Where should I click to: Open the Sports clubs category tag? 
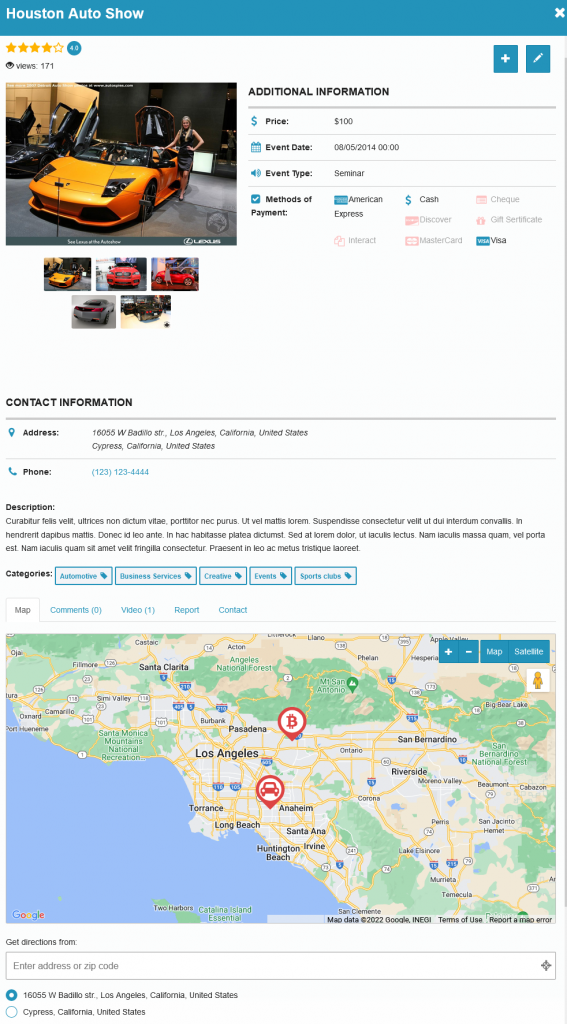(x=325, y=576)
